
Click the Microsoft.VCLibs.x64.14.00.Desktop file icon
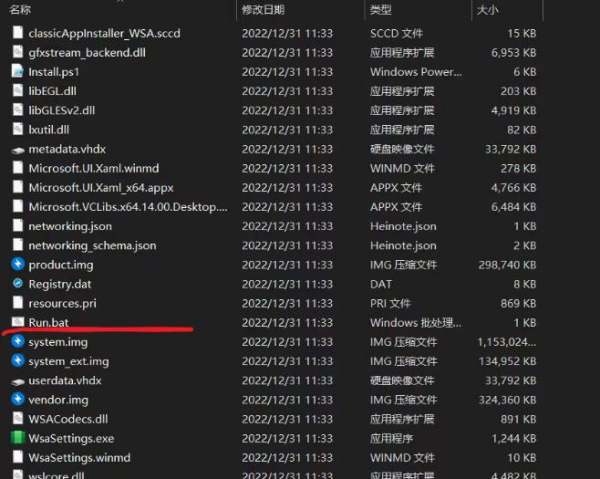[x=18, y=206]
